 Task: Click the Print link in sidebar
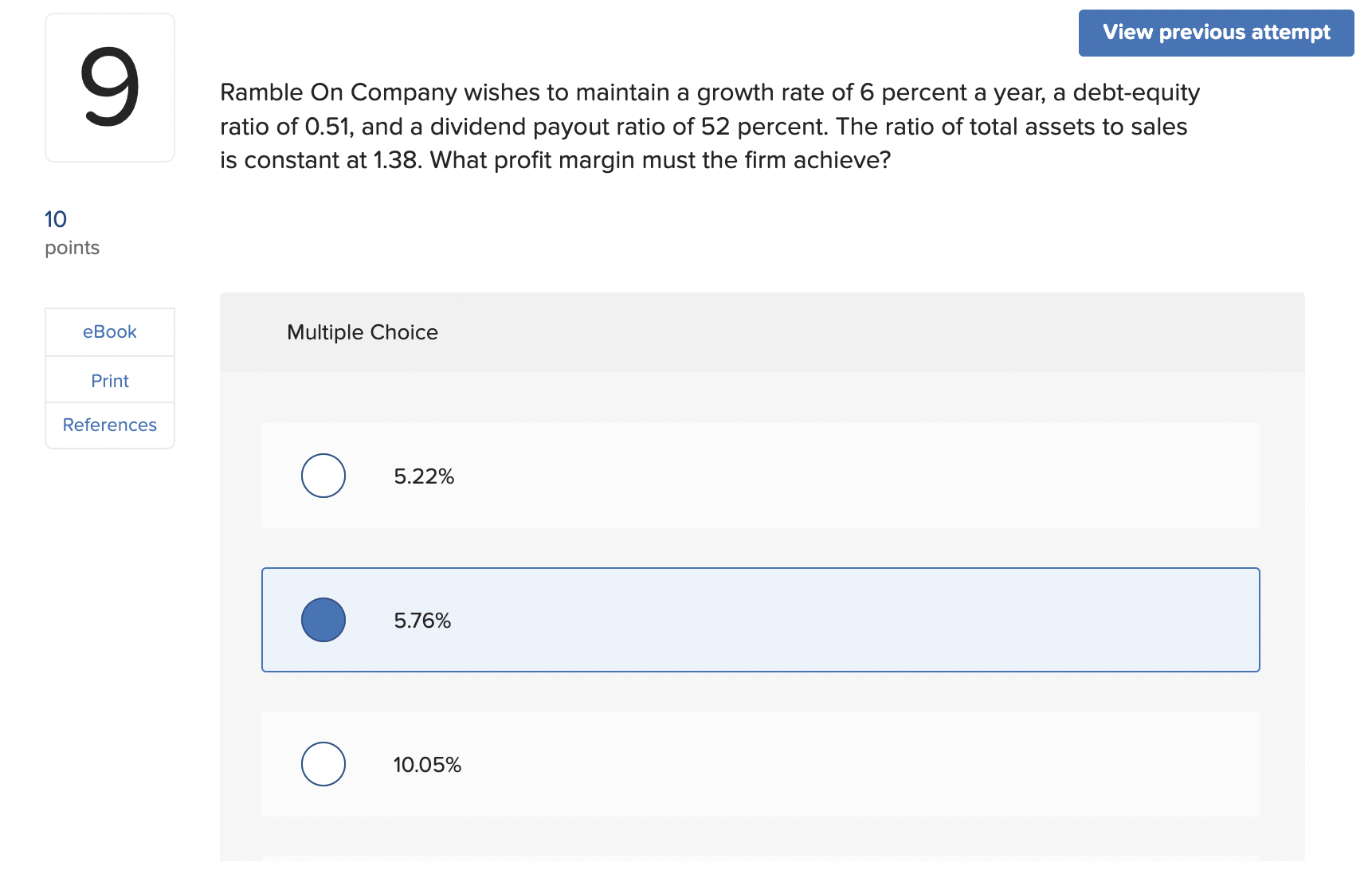point(110,381)
